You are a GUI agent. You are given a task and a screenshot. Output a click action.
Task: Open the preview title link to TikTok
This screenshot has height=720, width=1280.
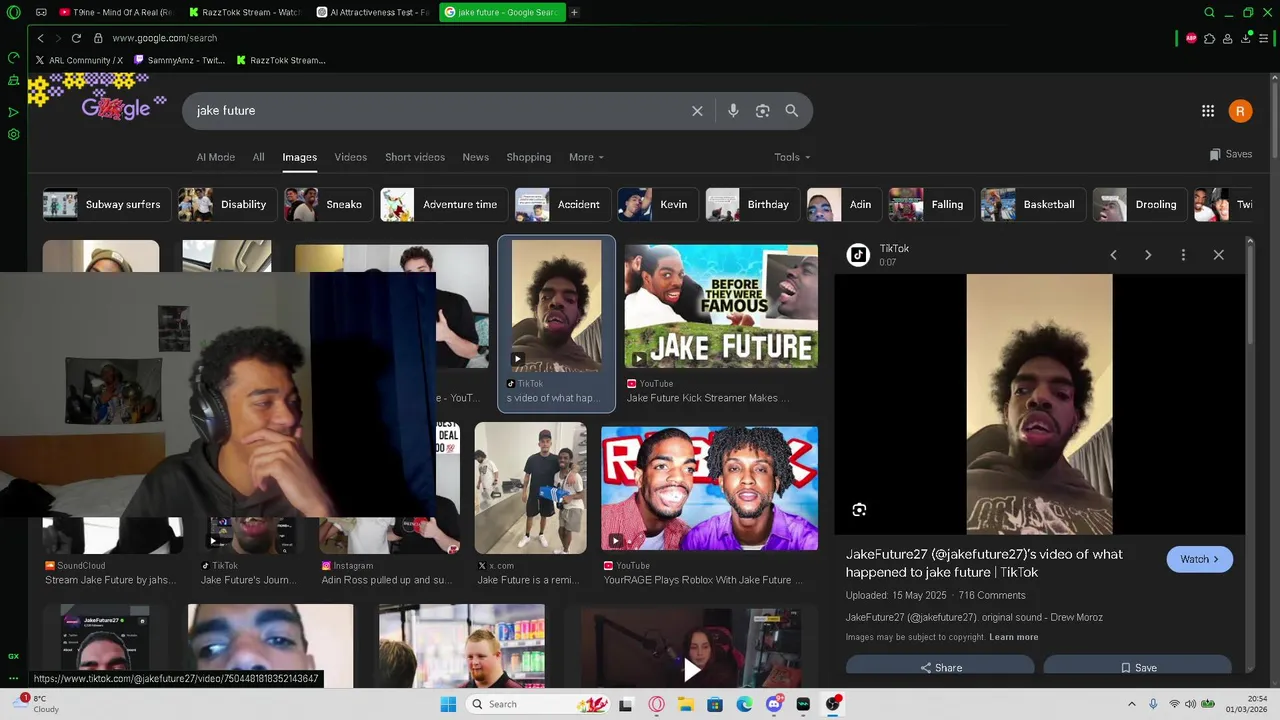point(984,563)
